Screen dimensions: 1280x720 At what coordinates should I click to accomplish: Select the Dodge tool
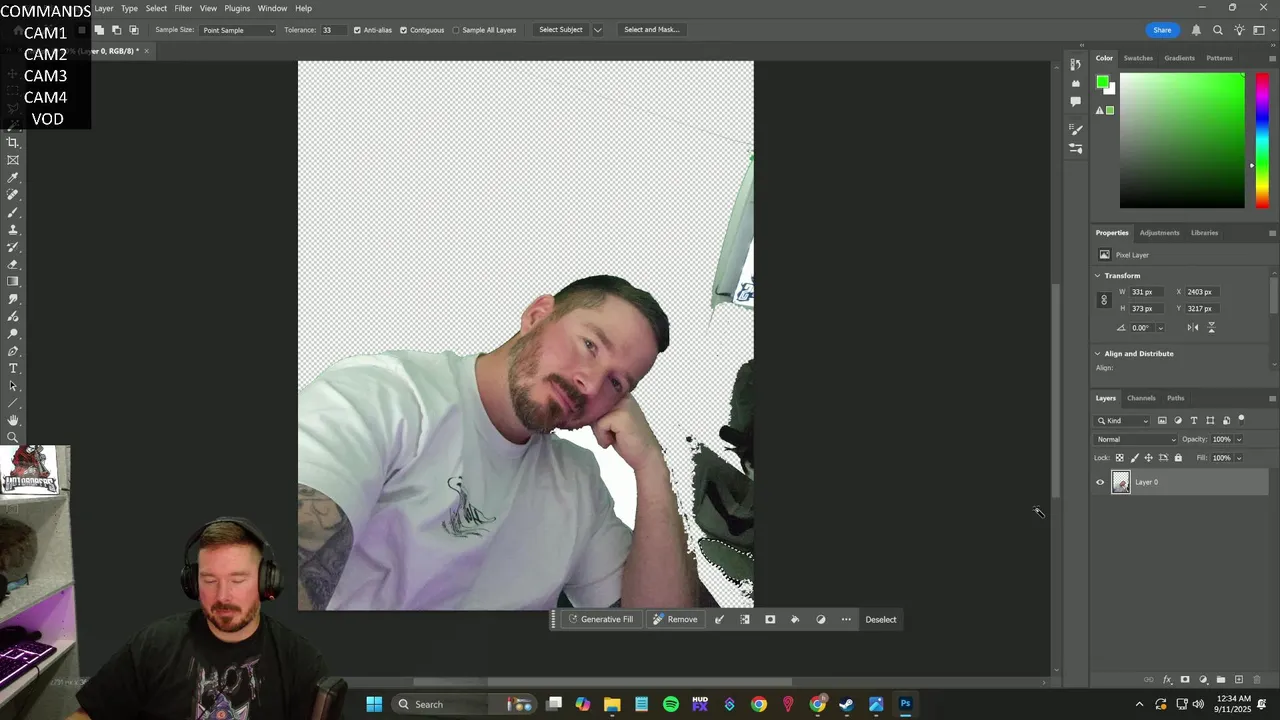13,334
